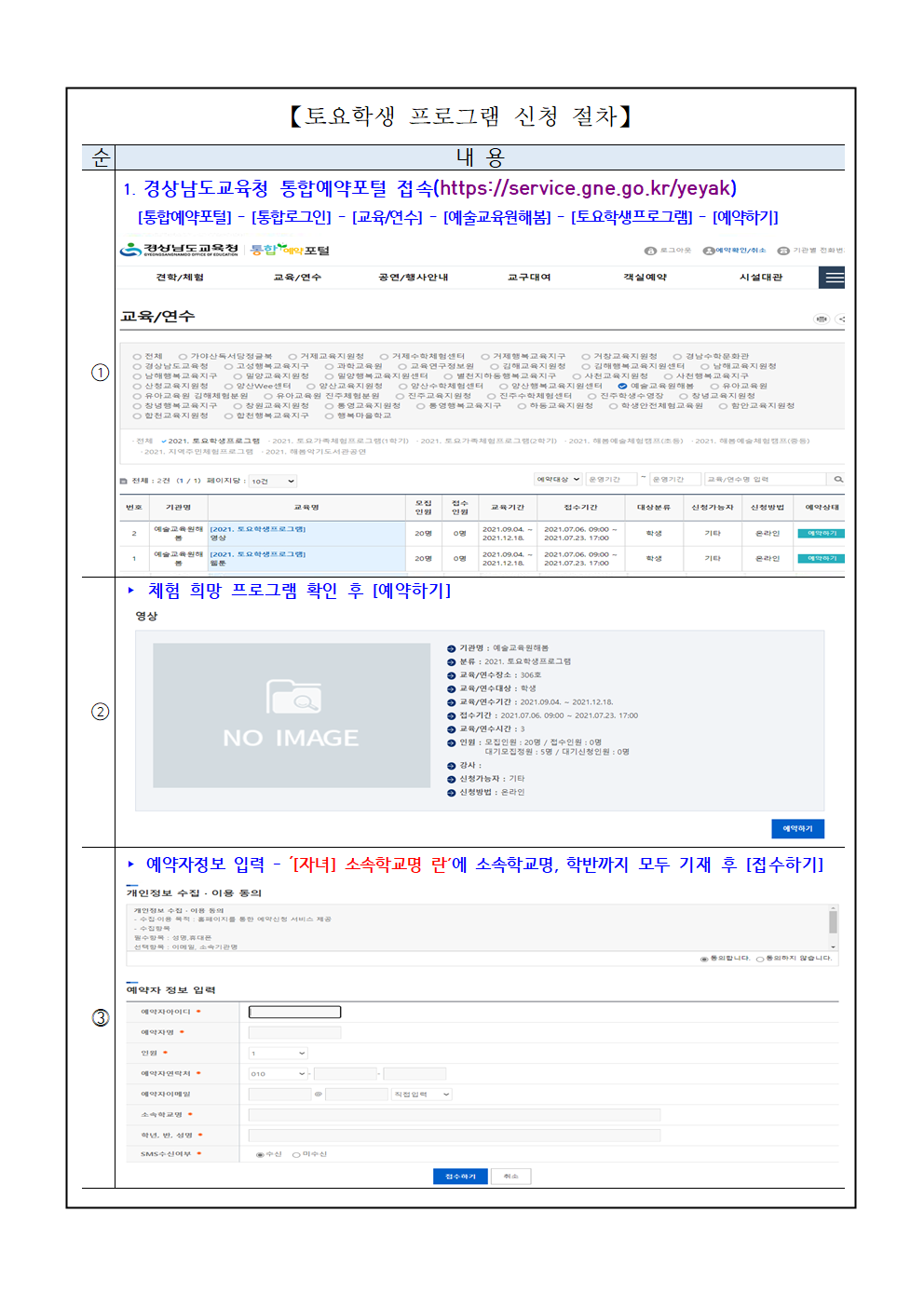924x1307 pixels.
Task: Select the 동의합니다 radio button
Action: (704, 959)
